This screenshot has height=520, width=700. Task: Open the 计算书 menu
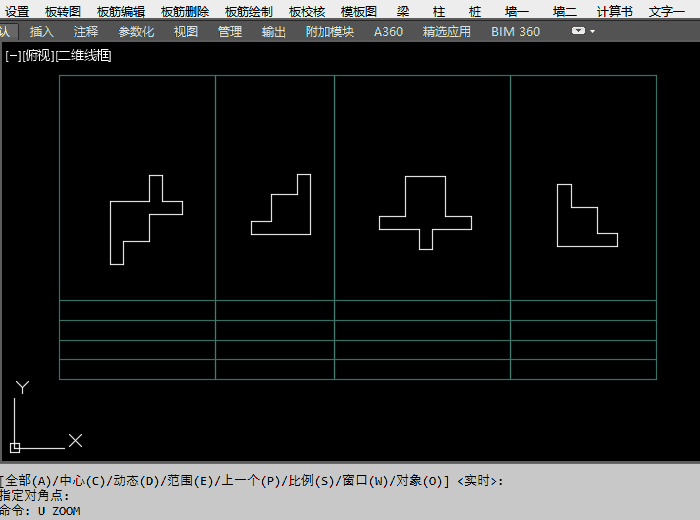(615, 11)
